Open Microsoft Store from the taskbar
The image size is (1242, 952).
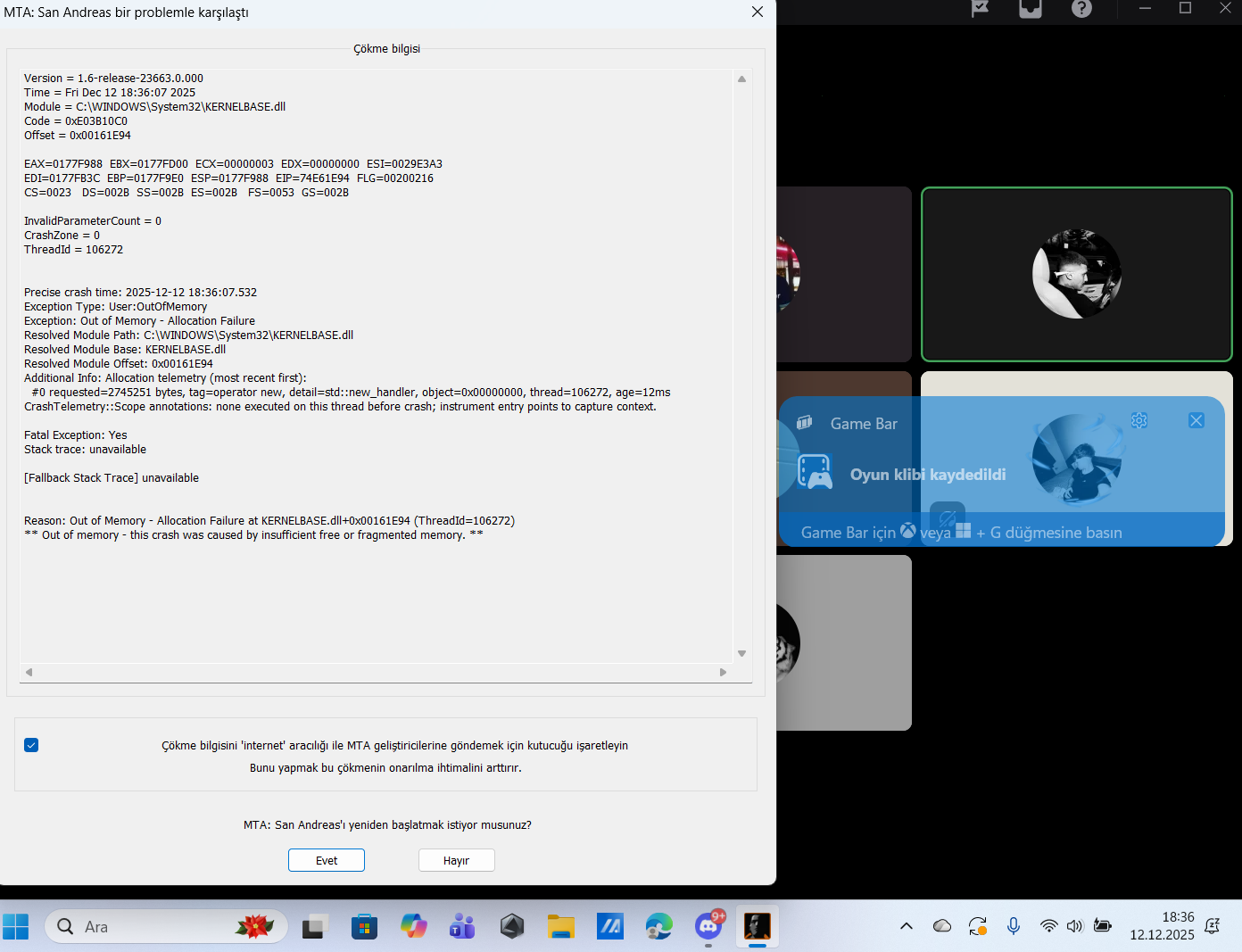coord(363,927)
